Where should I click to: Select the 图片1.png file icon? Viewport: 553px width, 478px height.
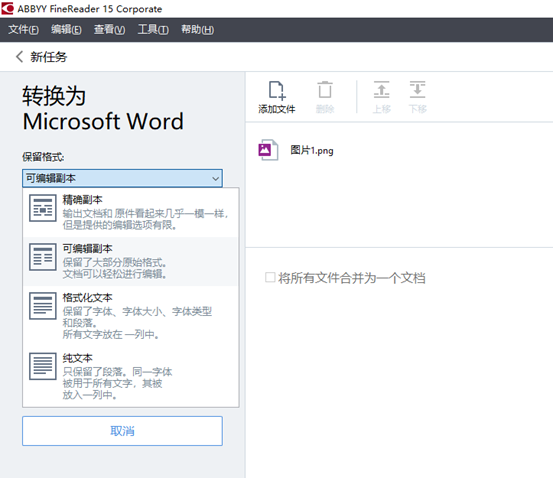268,150
